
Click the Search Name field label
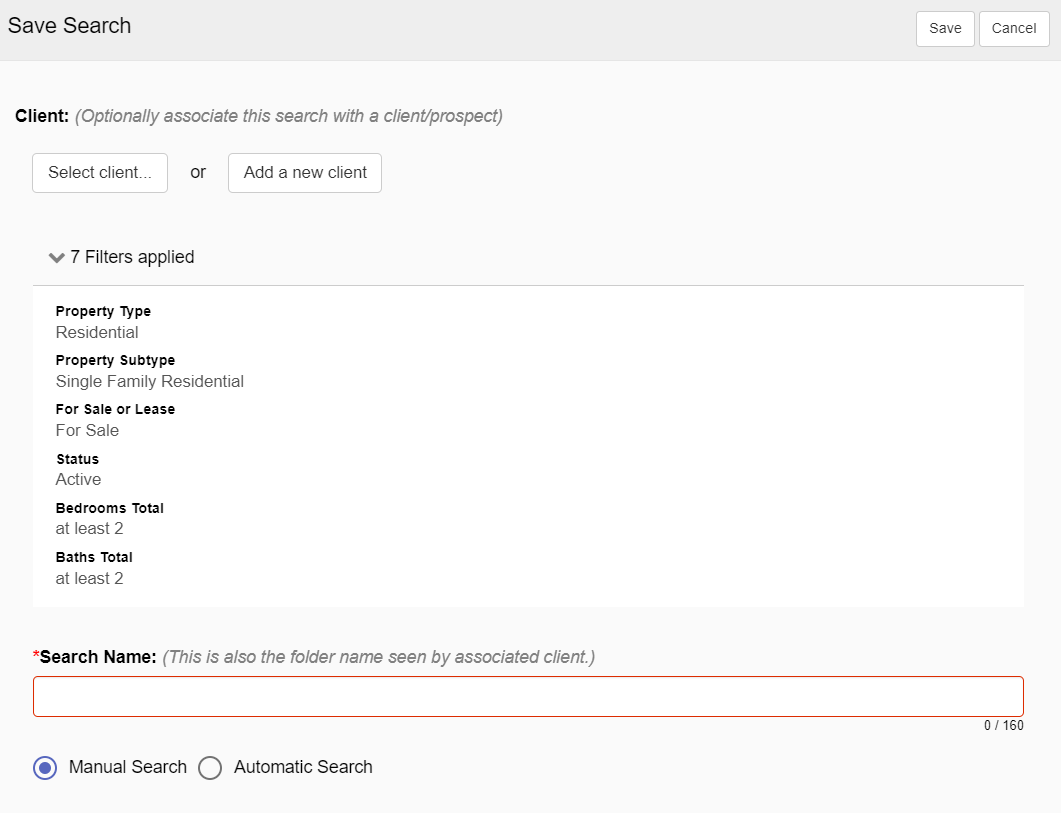click(x=97, y=657)
